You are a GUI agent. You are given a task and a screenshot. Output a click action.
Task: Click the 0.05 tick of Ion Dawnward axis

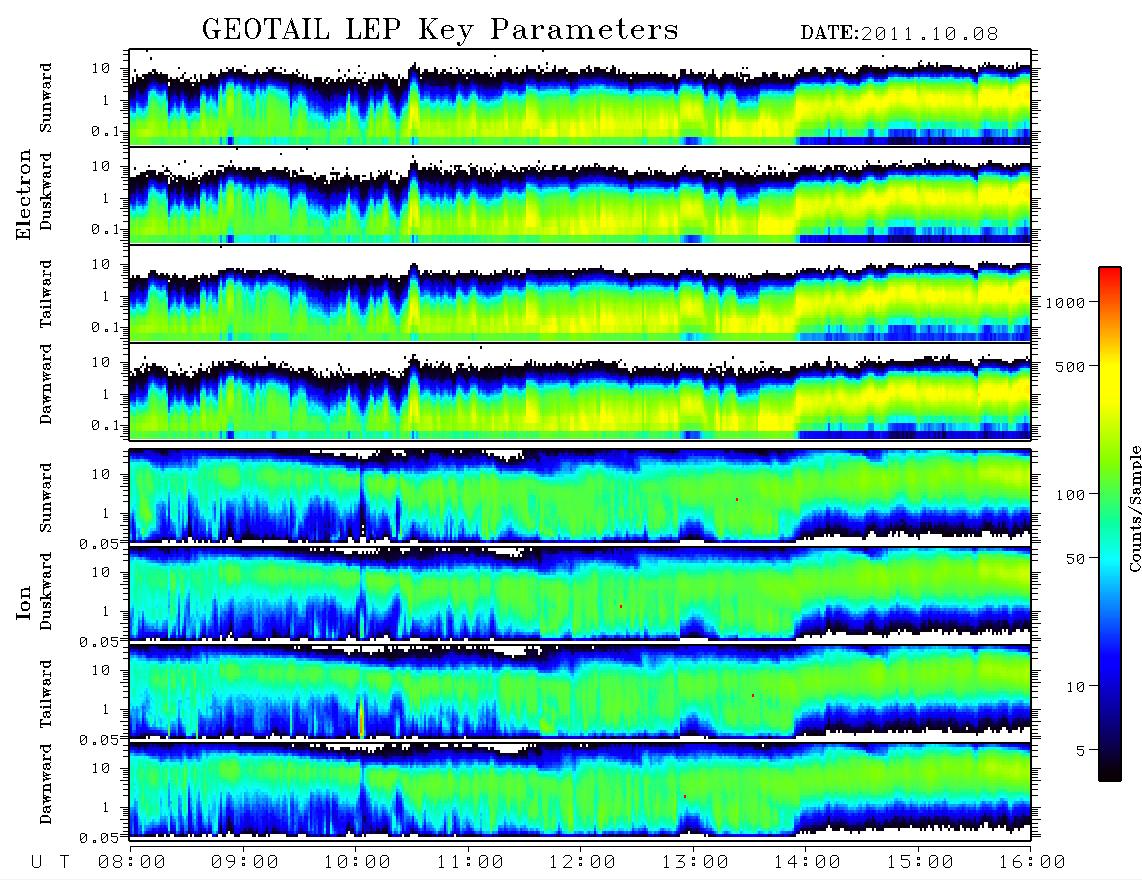(98, 838)
